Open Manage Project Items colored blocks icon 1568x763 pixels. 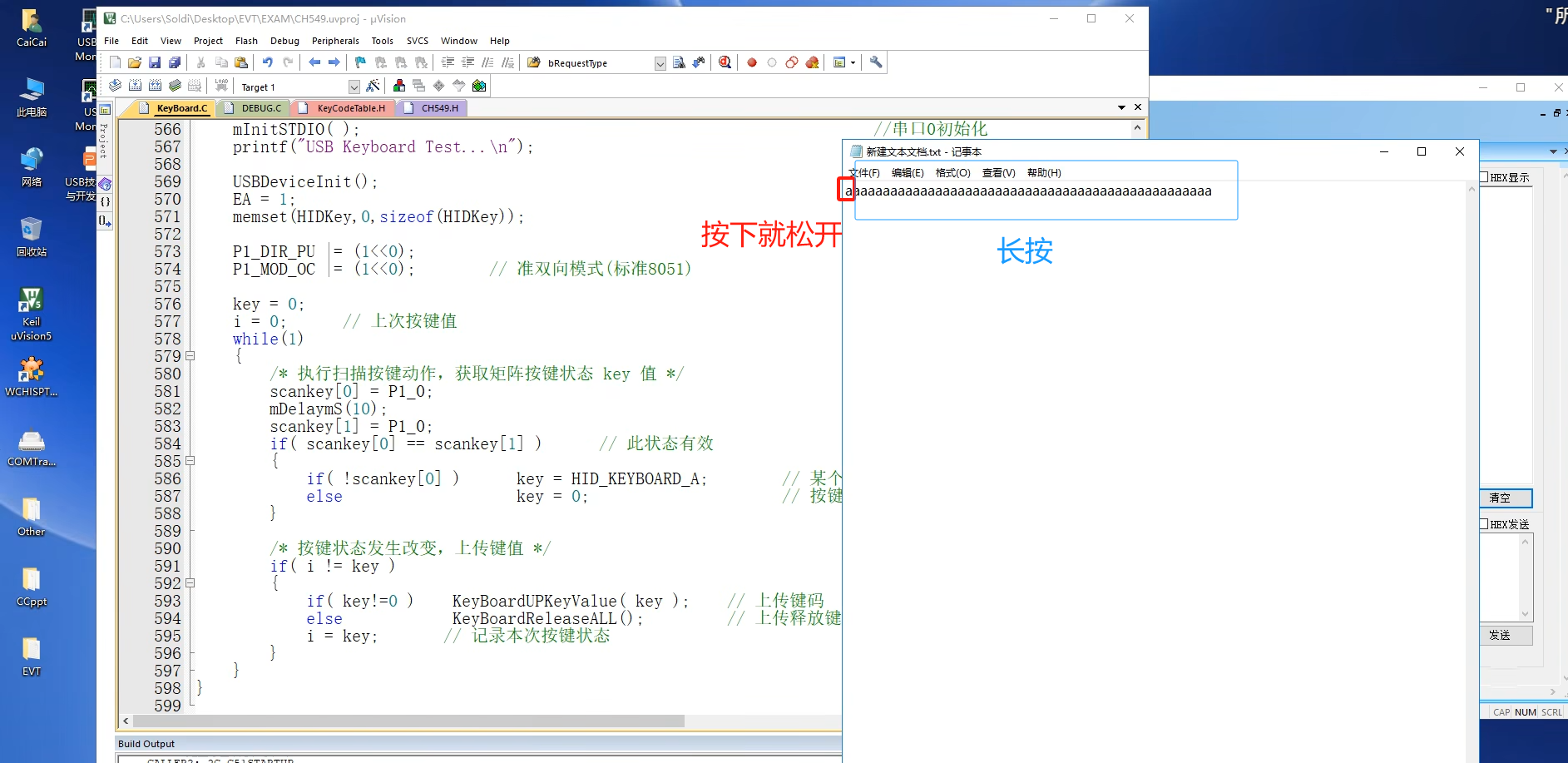(399, 86)
